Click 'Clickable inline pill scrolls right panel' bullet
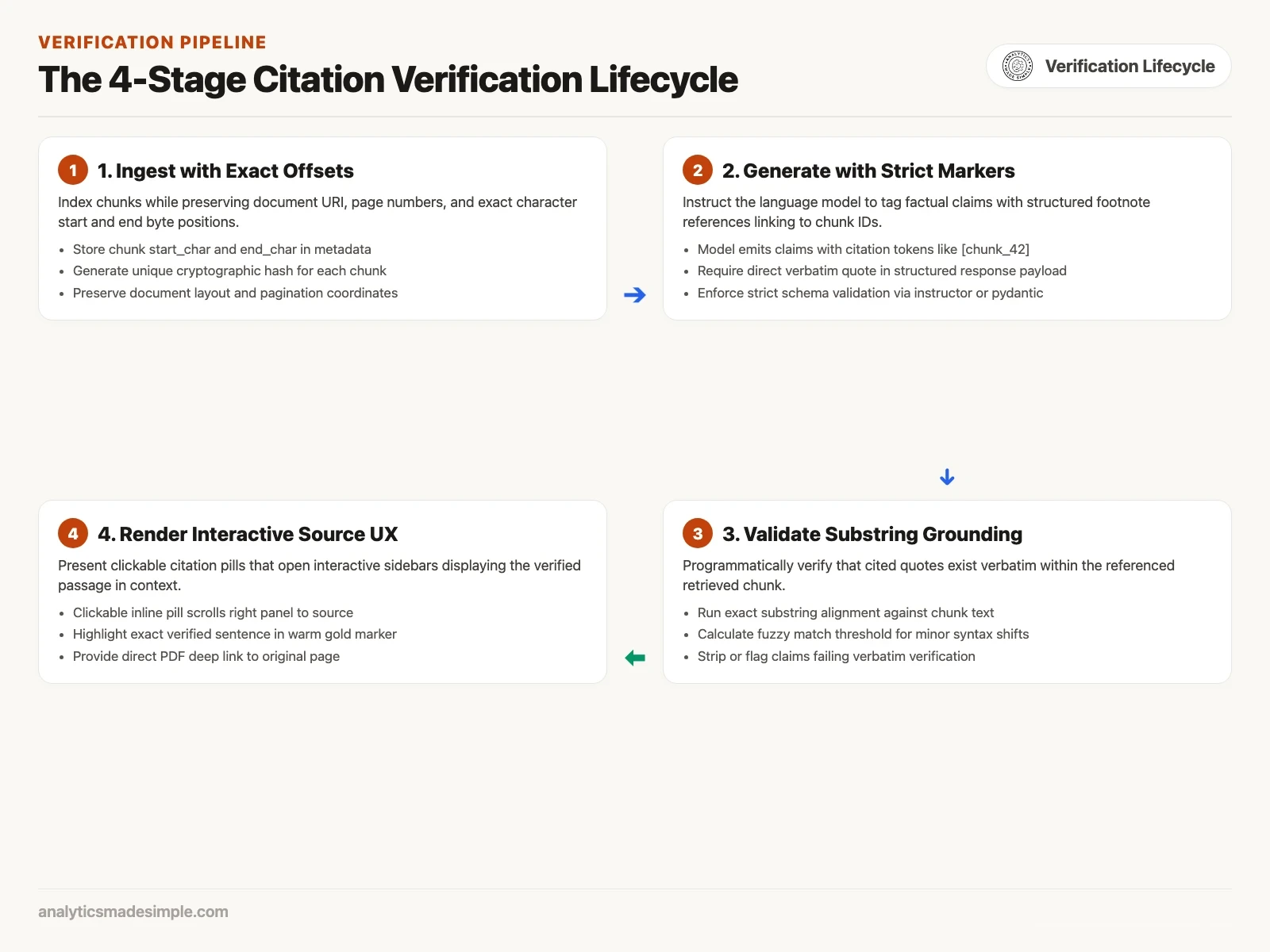1270x952 pixels. pos(213,612)
